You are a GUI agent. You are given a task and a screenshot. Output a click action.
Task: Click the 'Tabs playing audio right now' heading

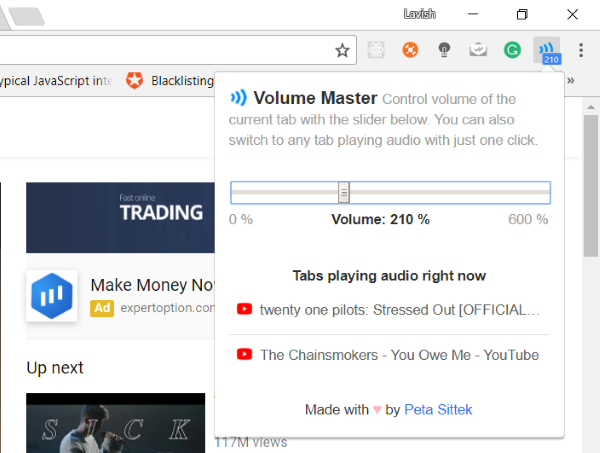[x=389, y=275]
